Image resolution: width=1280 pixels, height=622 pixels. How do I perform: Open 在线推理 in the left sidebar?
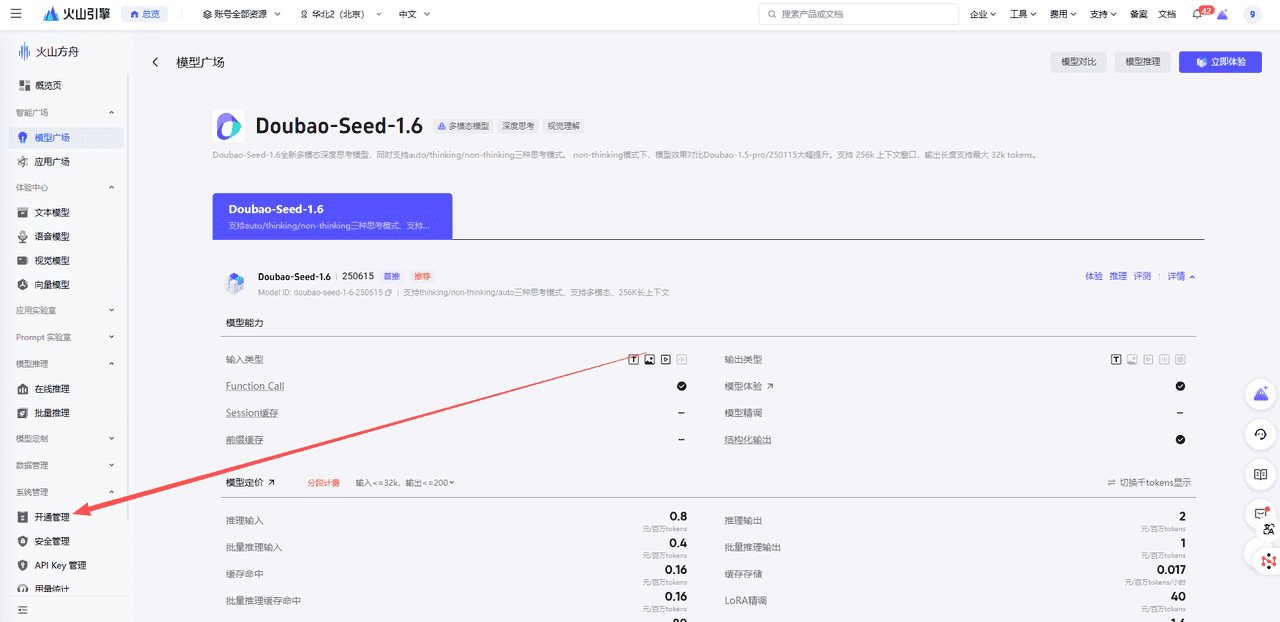click(52, 388)
